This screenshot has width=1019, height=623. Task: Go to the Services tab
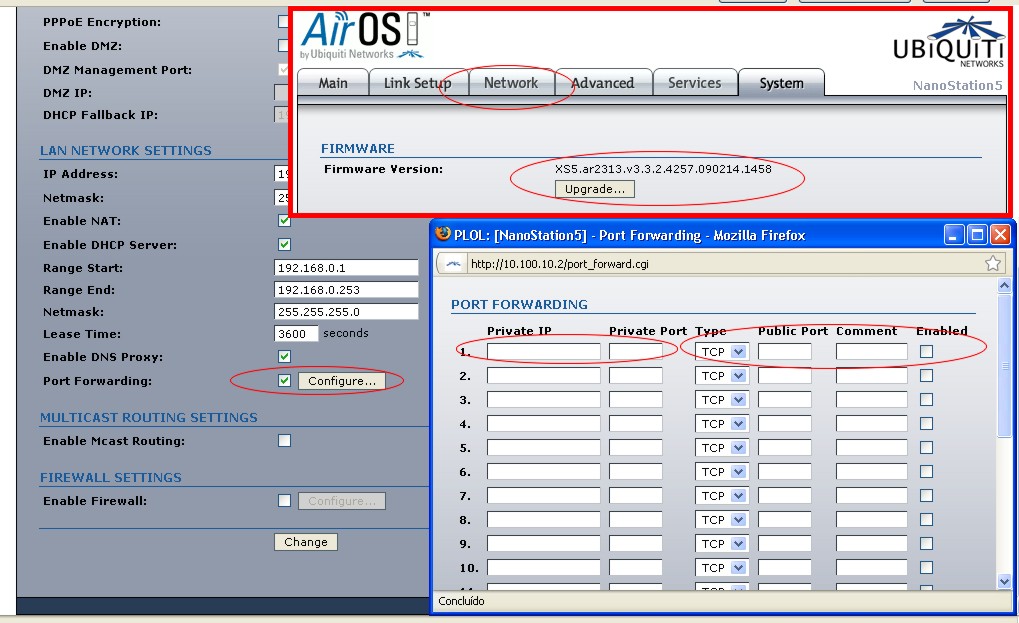pos(695,83)
